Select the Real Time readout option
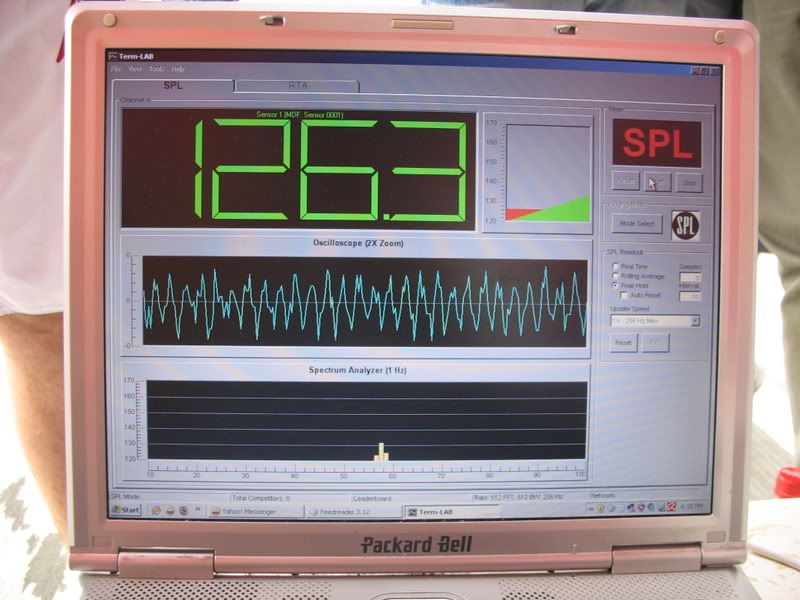Screen dimensions: 800x600 tap(615, 266)
